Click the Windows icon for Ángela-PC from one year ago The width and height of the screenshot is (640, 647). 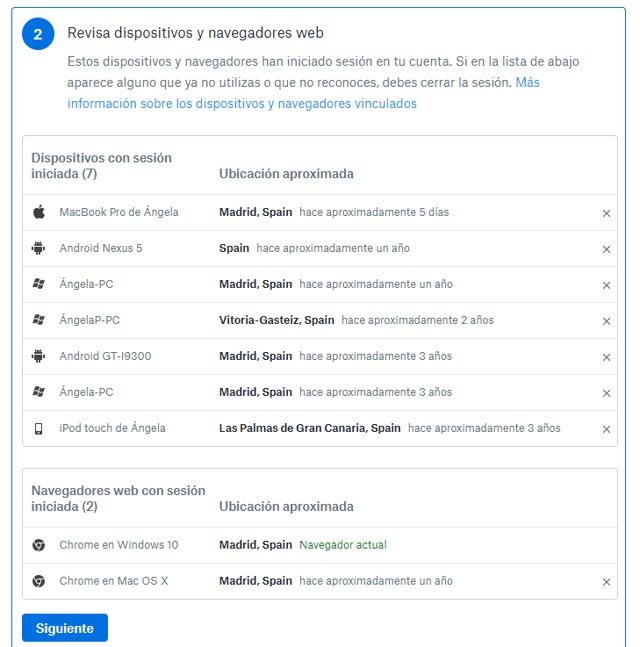39,284
